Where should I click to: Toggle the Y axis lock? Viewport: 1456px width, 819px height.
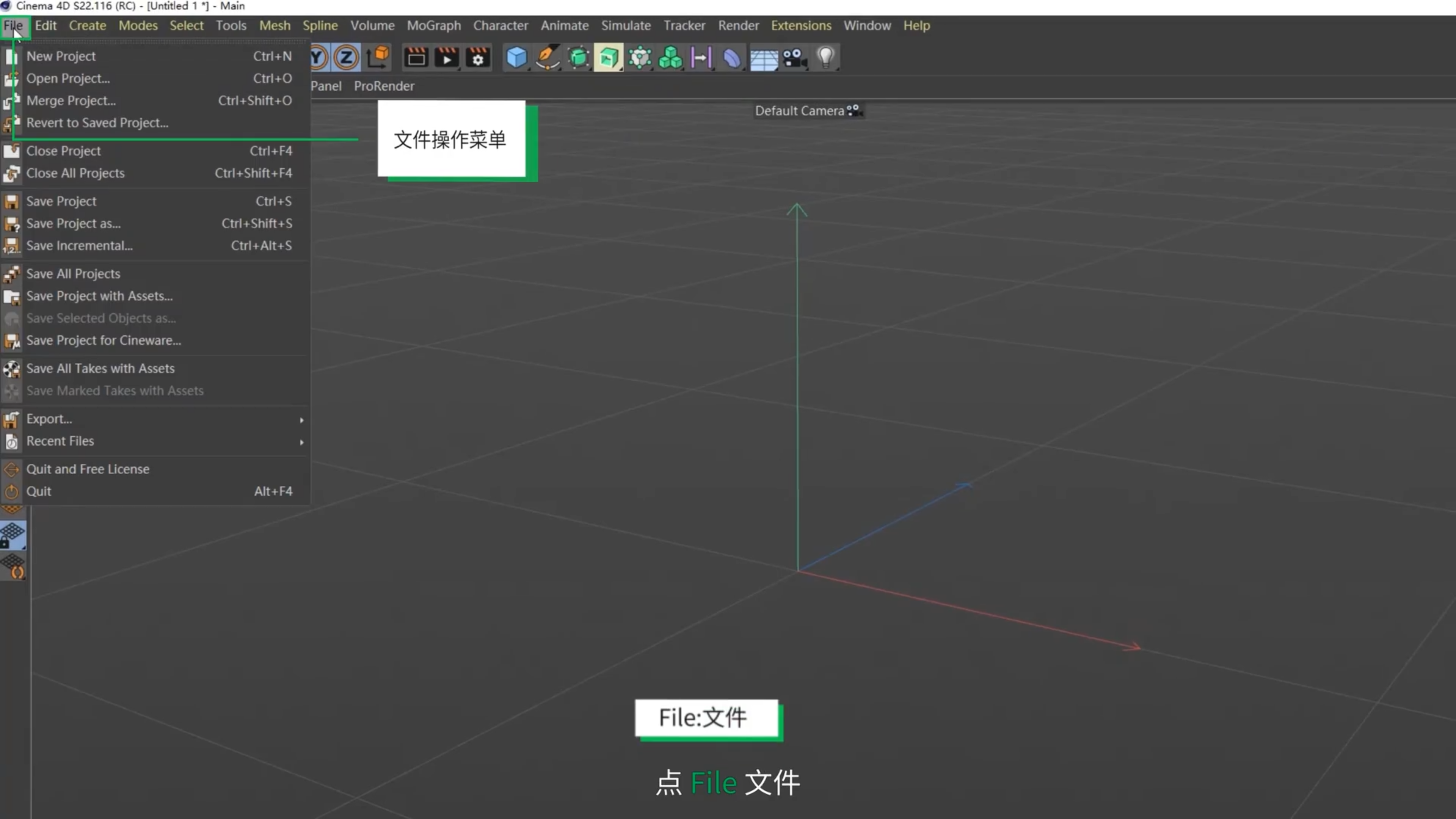(318, 58)
